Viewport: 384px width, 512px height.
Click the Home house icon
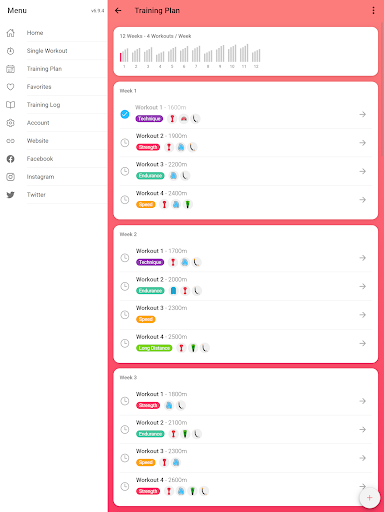[x=11, y=33]
